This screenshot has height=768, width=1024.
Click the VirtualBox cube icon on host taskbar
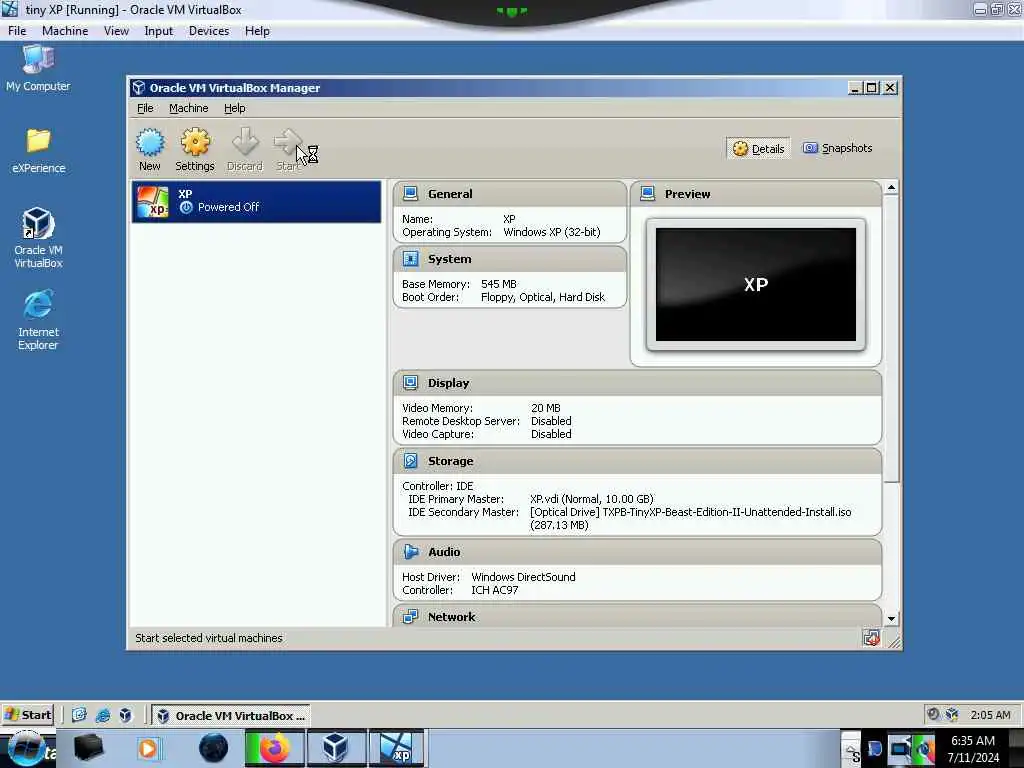[x=335, y=748]
